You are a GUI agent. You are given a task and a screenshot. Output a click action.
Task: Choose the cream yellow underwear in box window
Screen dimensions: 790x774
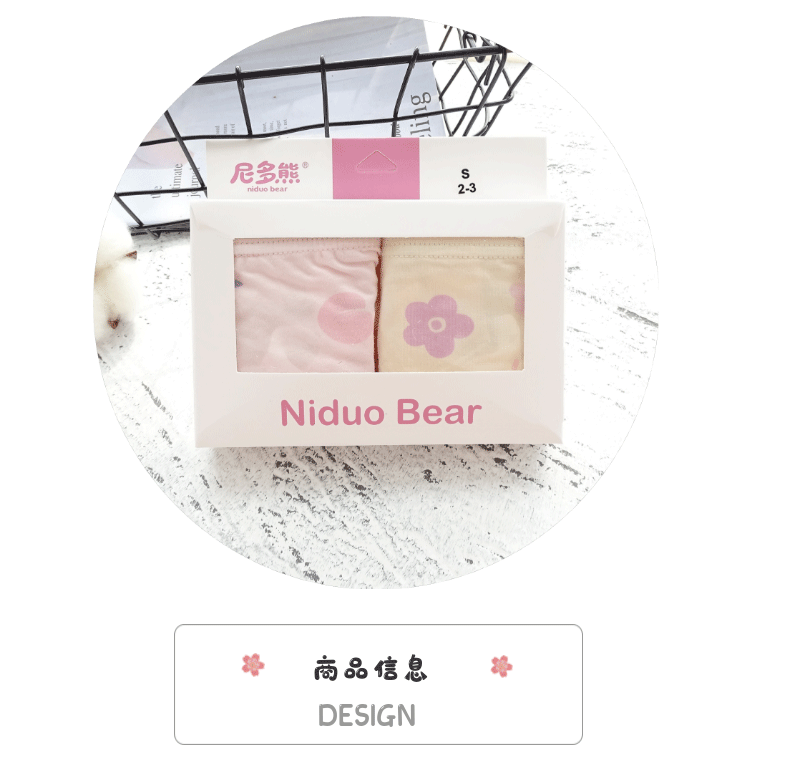[451, 305]
